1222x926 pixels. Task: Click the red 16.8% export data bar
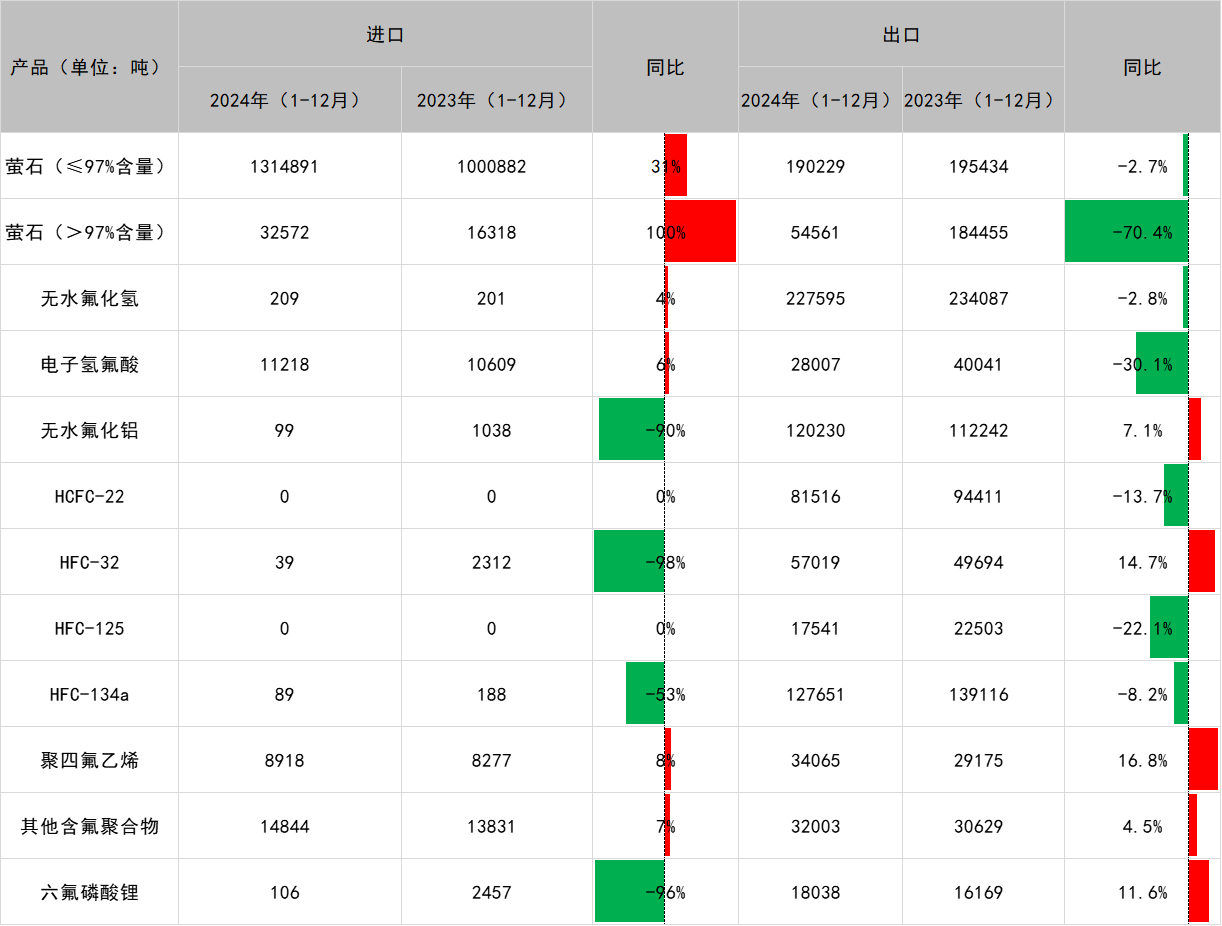click(x=1203, y=759)
